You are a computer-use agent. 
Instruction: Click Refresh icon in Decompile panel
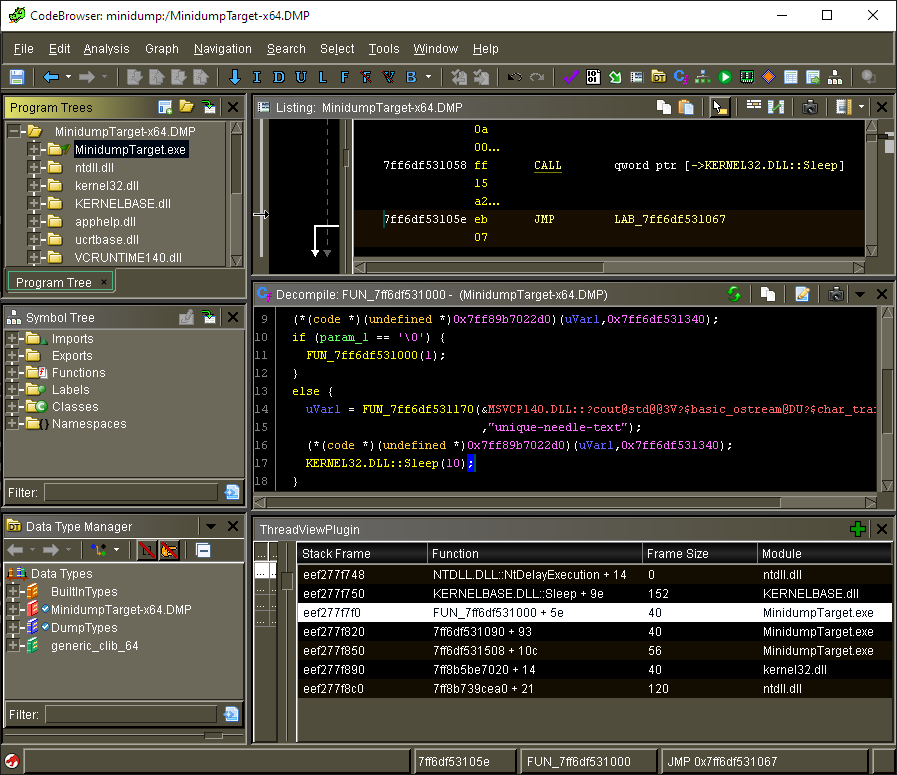tap(734, 295)
